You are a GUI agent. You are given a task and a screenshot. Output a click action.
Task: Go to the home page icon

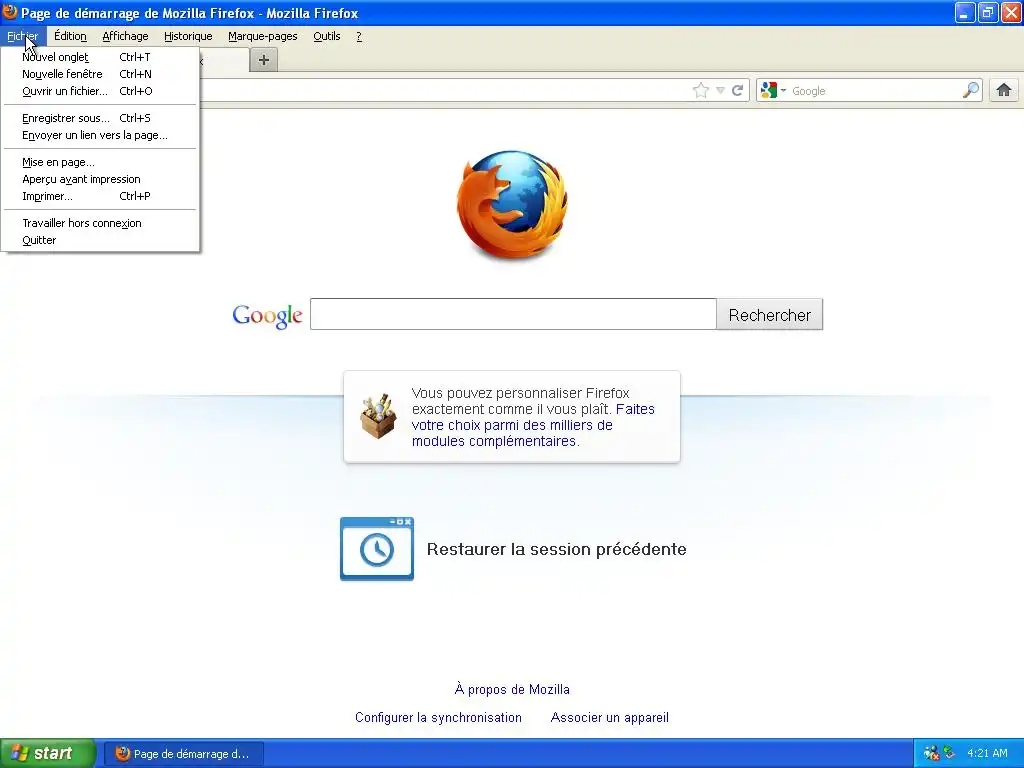tap(1004, 90)
